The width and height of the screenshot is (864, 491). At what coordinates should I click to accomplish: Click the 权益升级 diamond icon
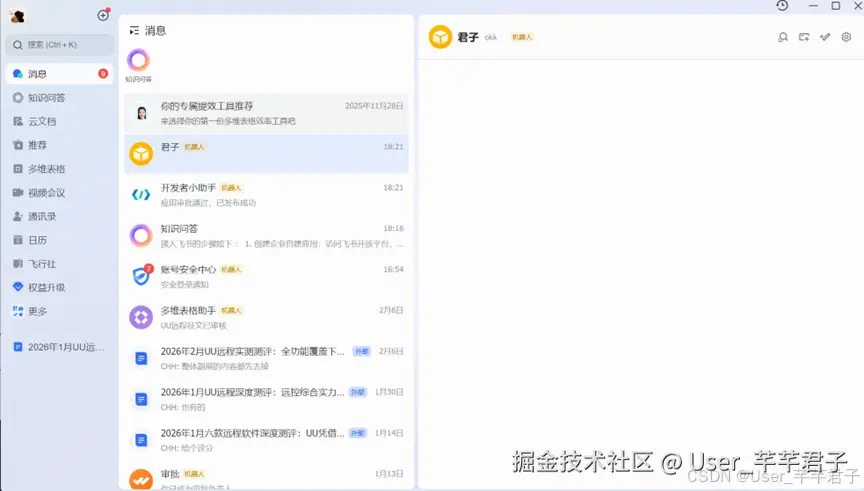(x=18, y=287)
